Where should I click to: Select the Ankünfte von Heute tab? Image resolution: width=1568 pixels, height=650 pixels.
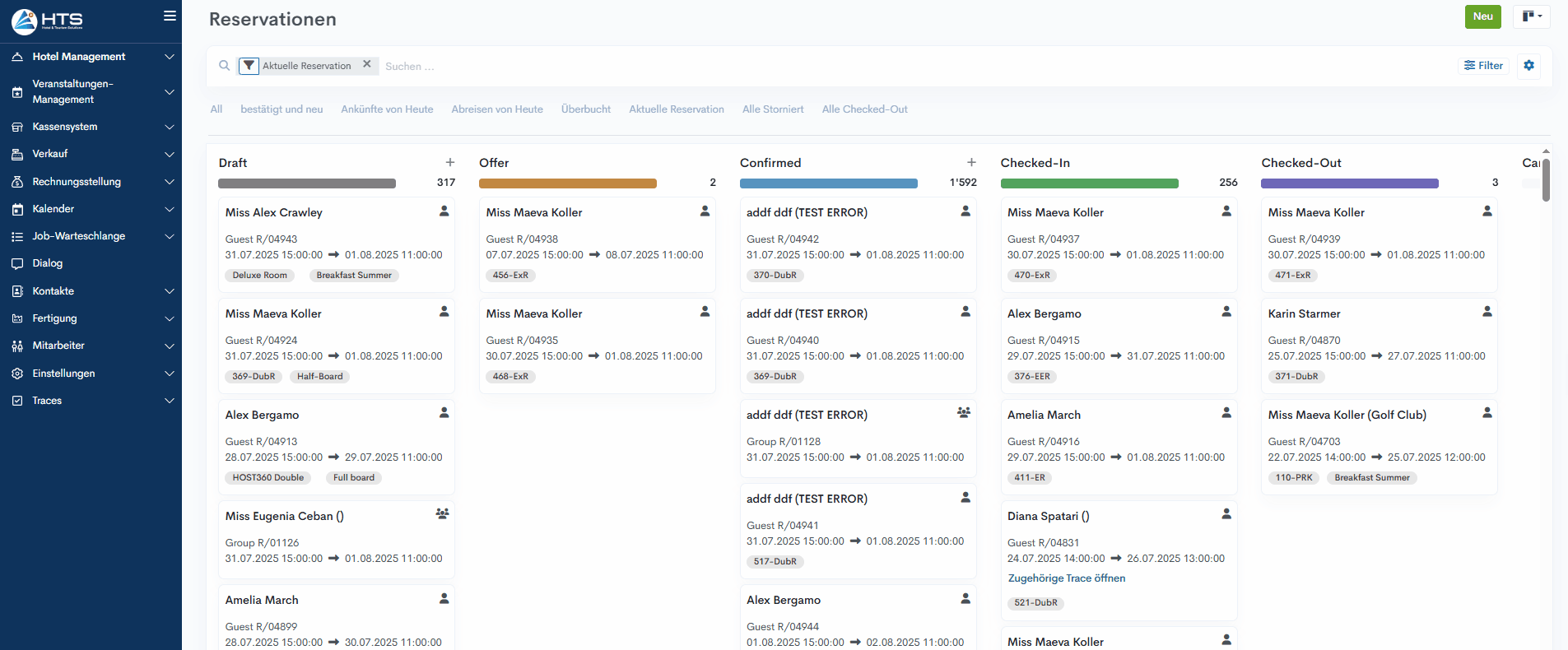pos(387,109)
